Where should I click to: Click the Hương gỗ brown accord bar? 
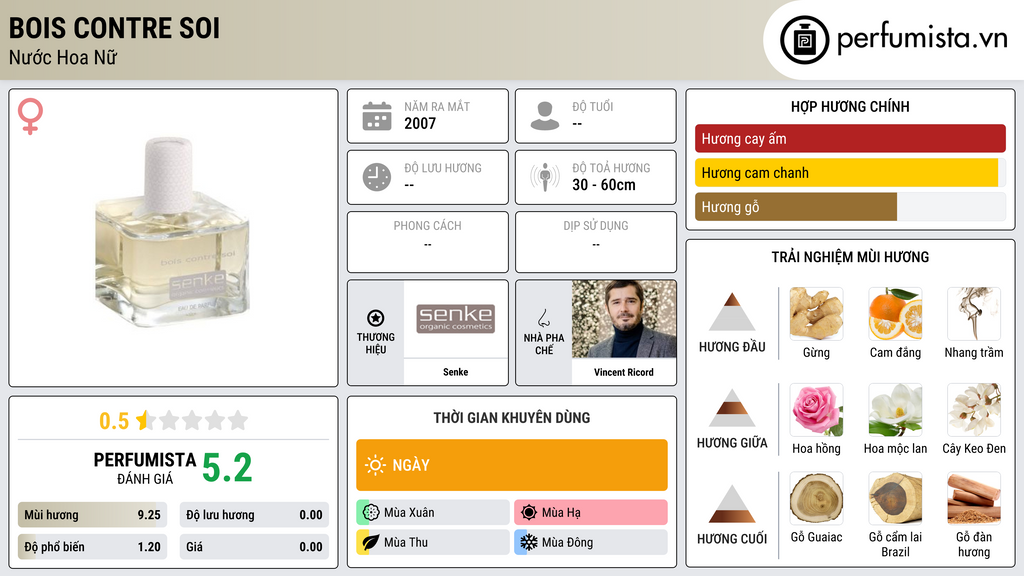[796, 207]
